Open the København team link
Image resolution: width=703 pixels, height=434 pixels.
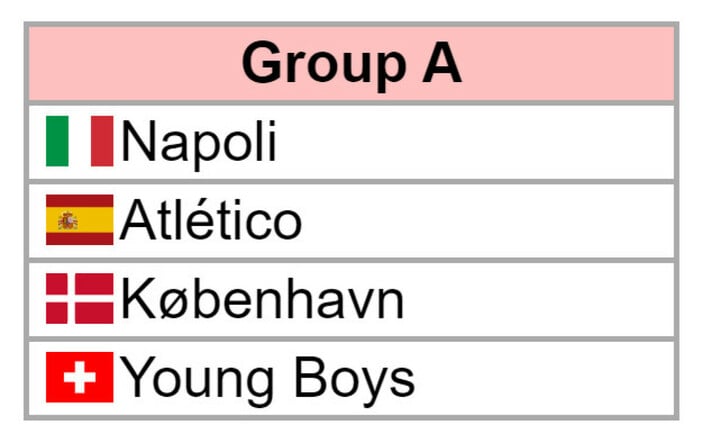262,299
